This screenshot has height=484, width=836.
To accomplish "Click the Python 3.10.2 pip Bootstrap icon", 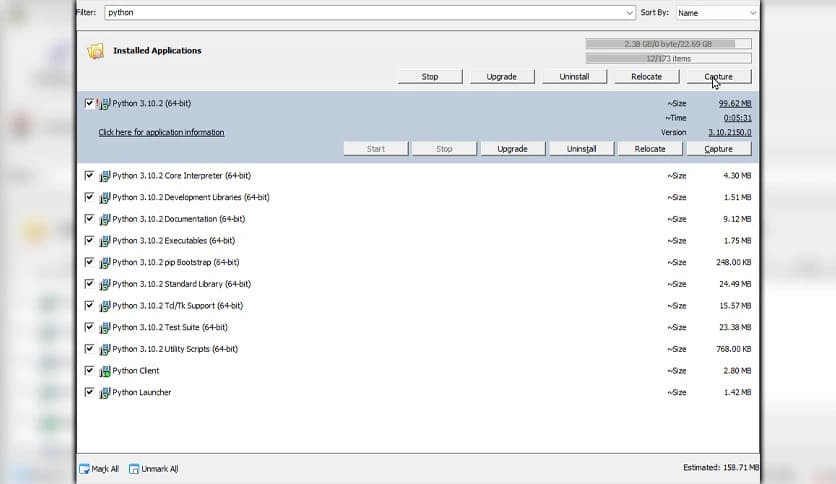I will [x=104, y=263].
